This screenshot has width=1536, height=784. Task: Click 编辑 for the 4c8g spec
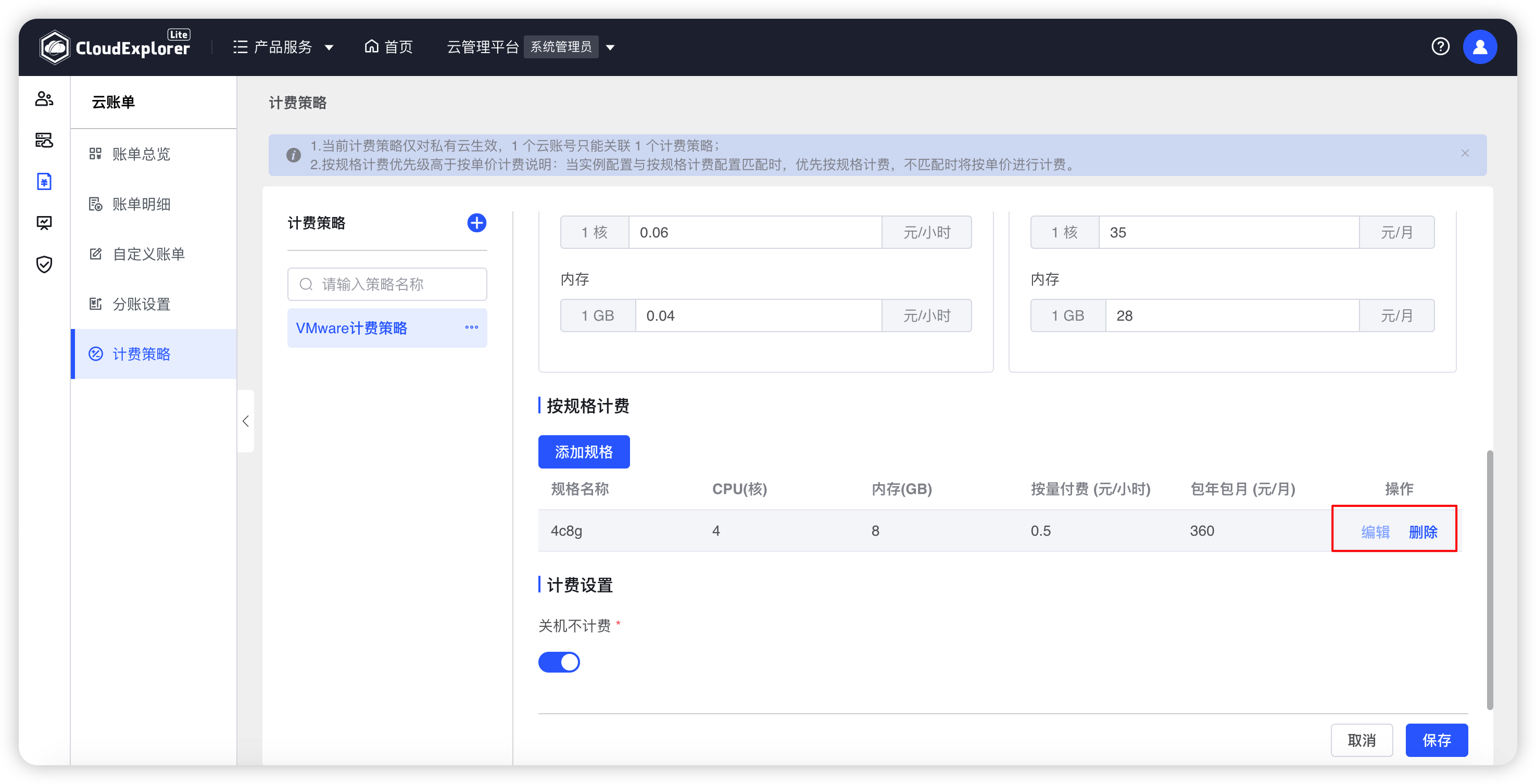click(1375, 532)
